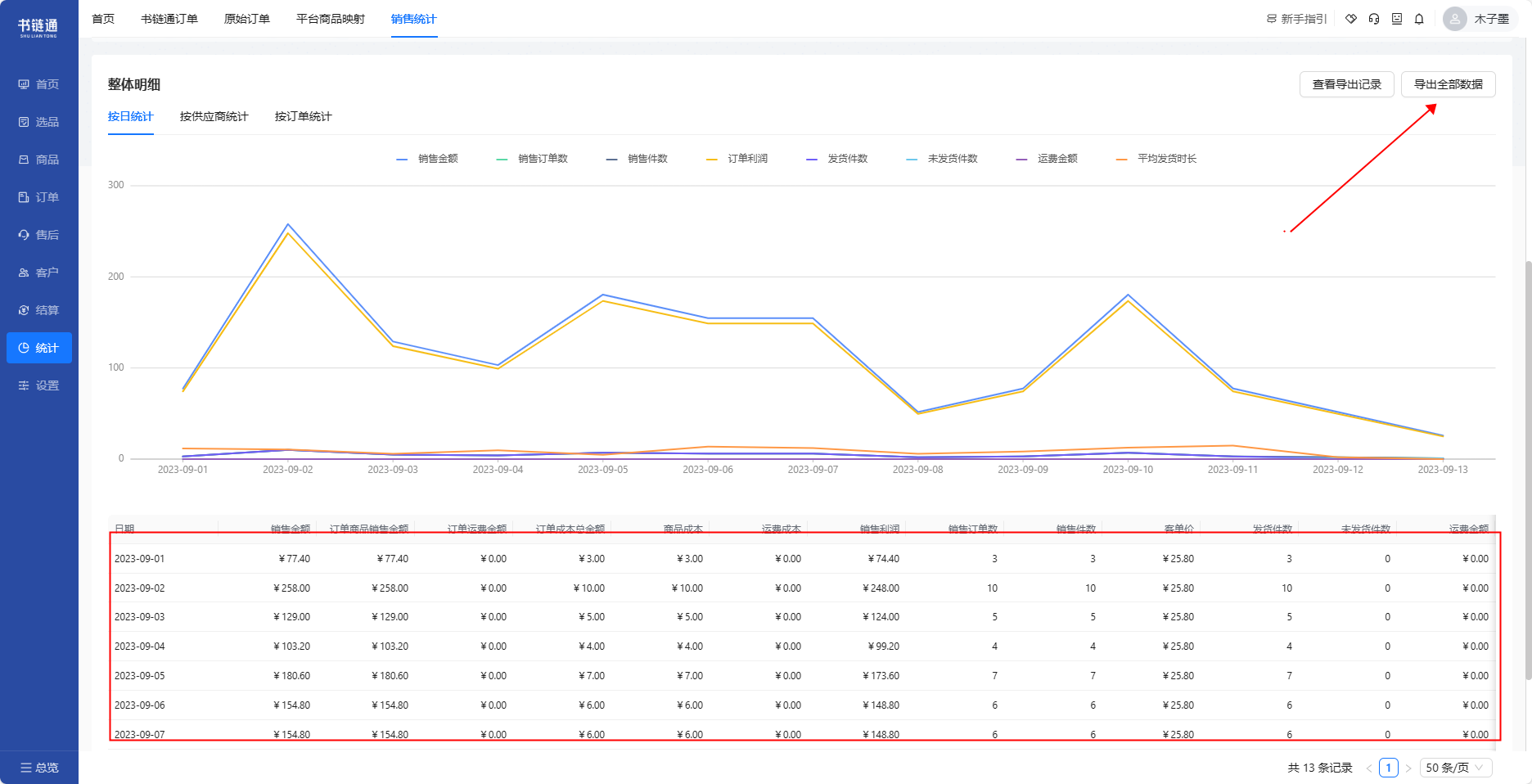Open the 选品 sidebar section

pos(38,122)
